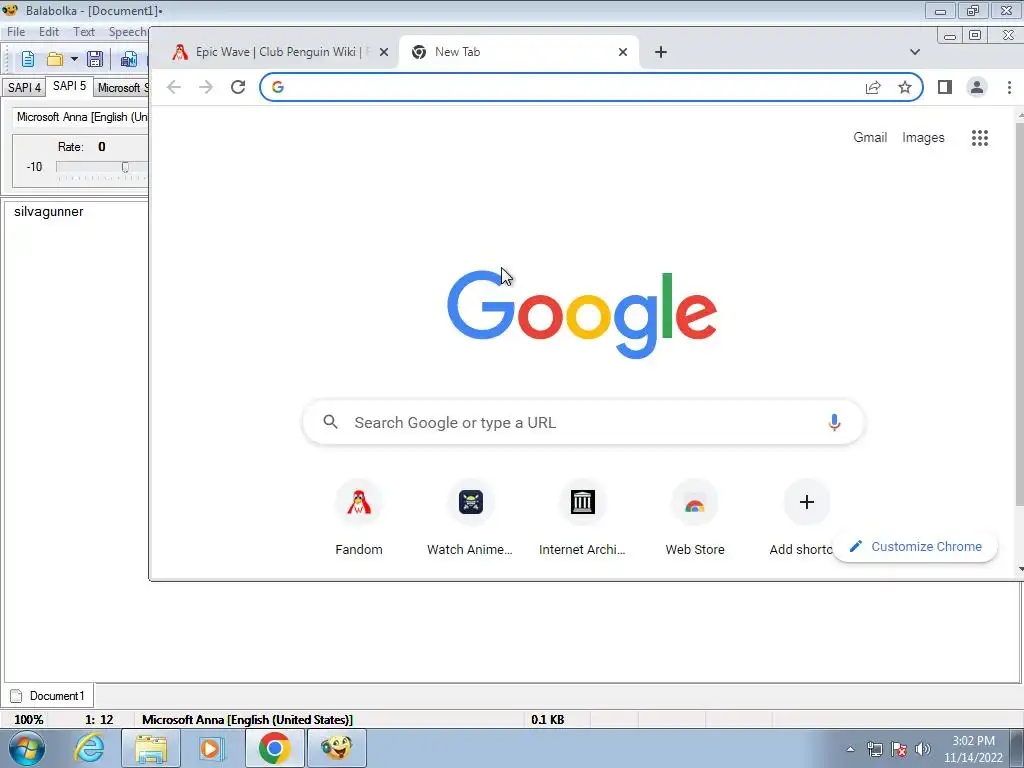The width and height of the screenshot is (1024, 768).
Task: Click Save audio file icon in Balabolka
Action: click(x=129, y=59)
